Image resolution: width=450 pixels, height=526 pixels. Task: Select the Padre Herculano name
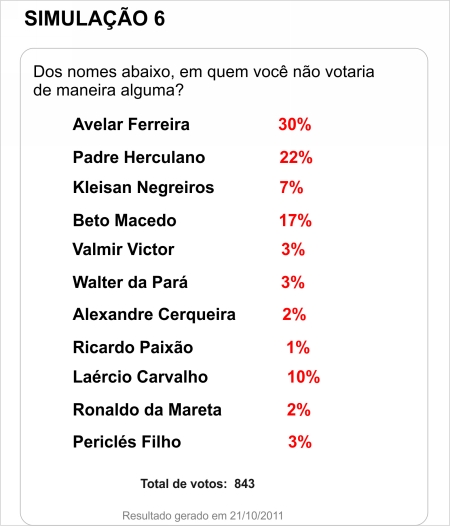pos(139,157)
